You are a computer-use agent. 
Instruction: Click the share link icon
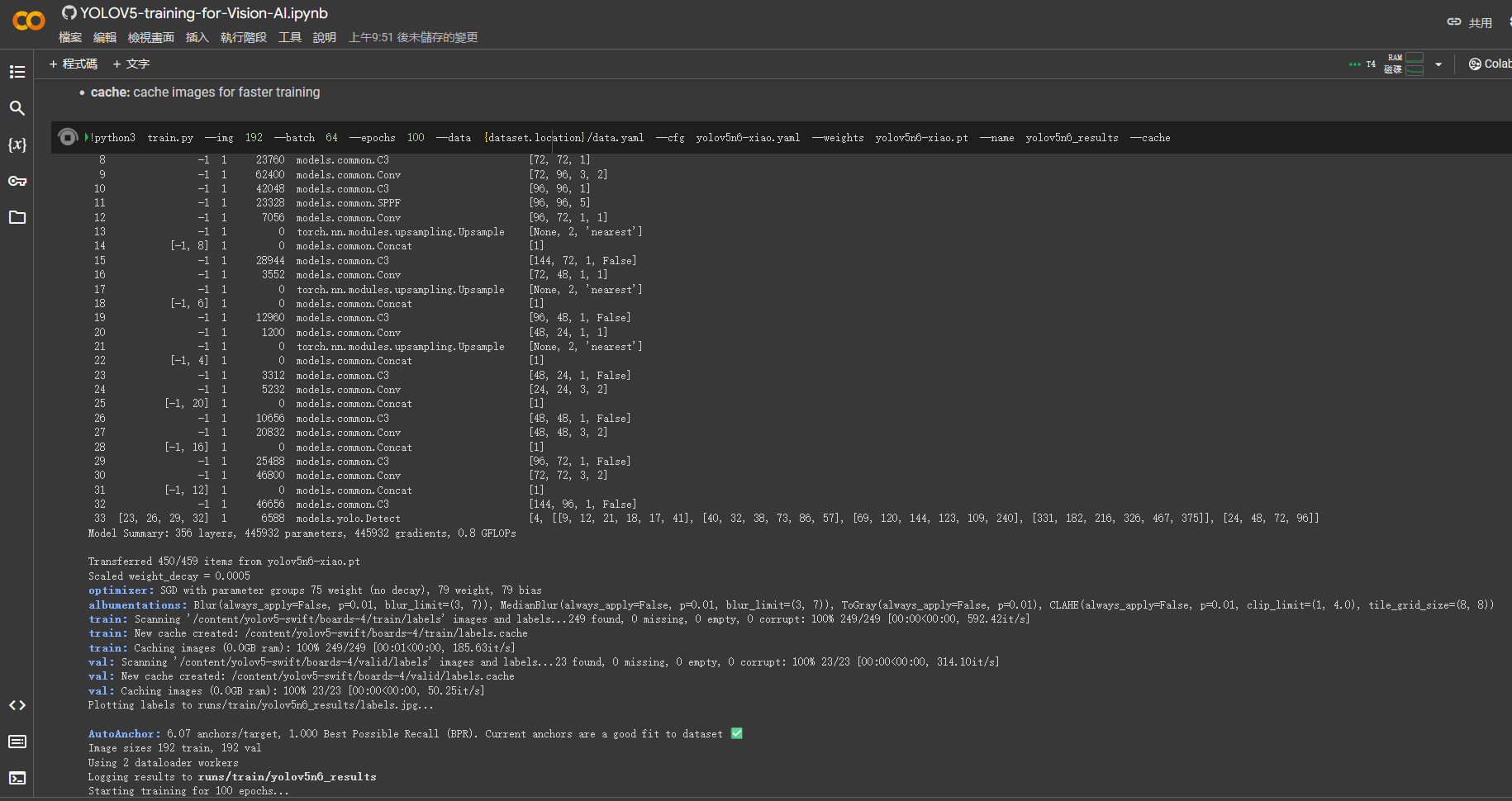[1454, 22]
